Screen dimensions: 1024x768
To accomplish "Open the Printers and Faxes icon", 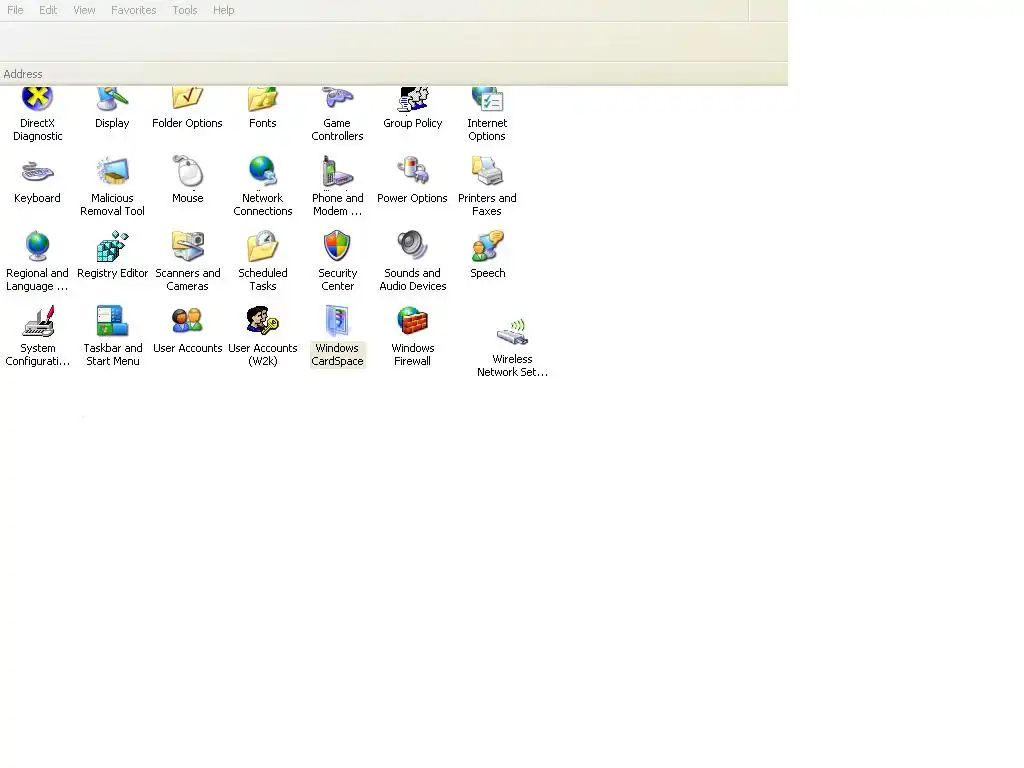I will tap(487, 172).
